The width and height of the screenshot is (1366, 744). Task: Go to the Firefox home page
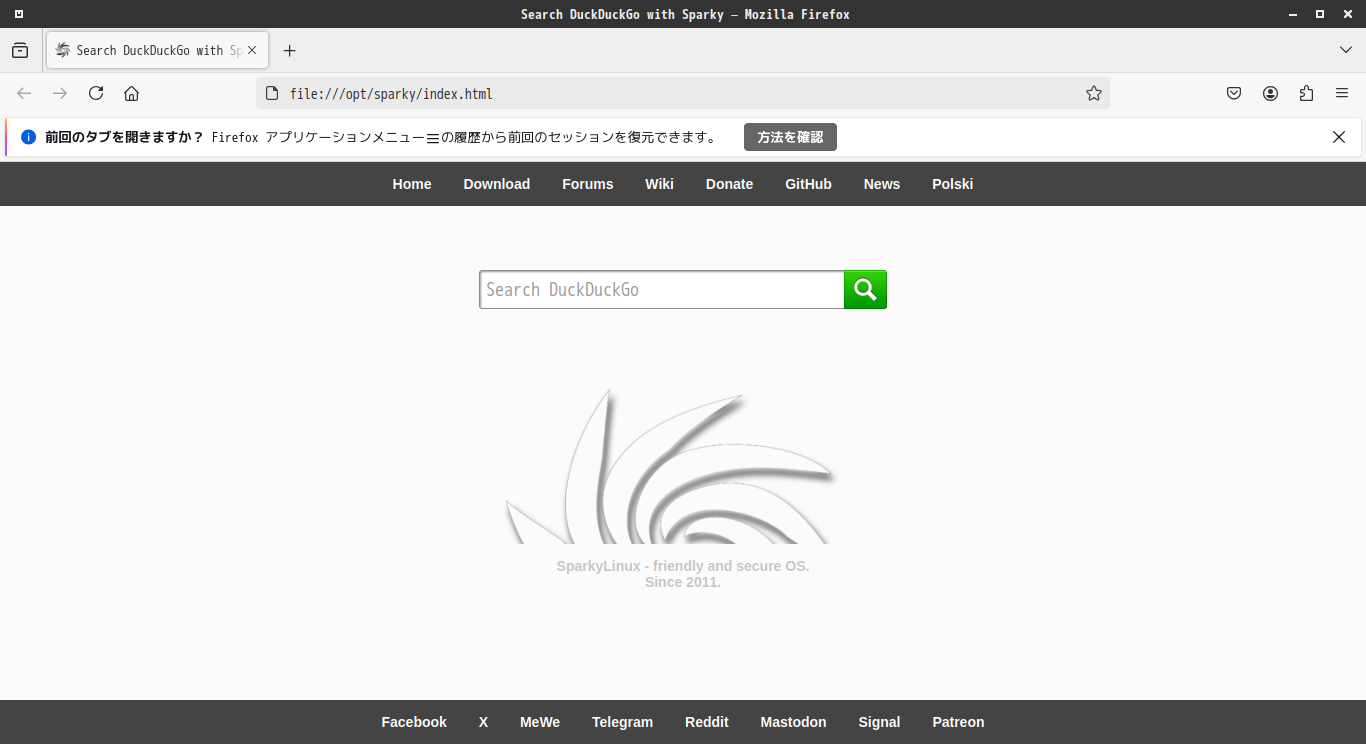click(131, 93)
